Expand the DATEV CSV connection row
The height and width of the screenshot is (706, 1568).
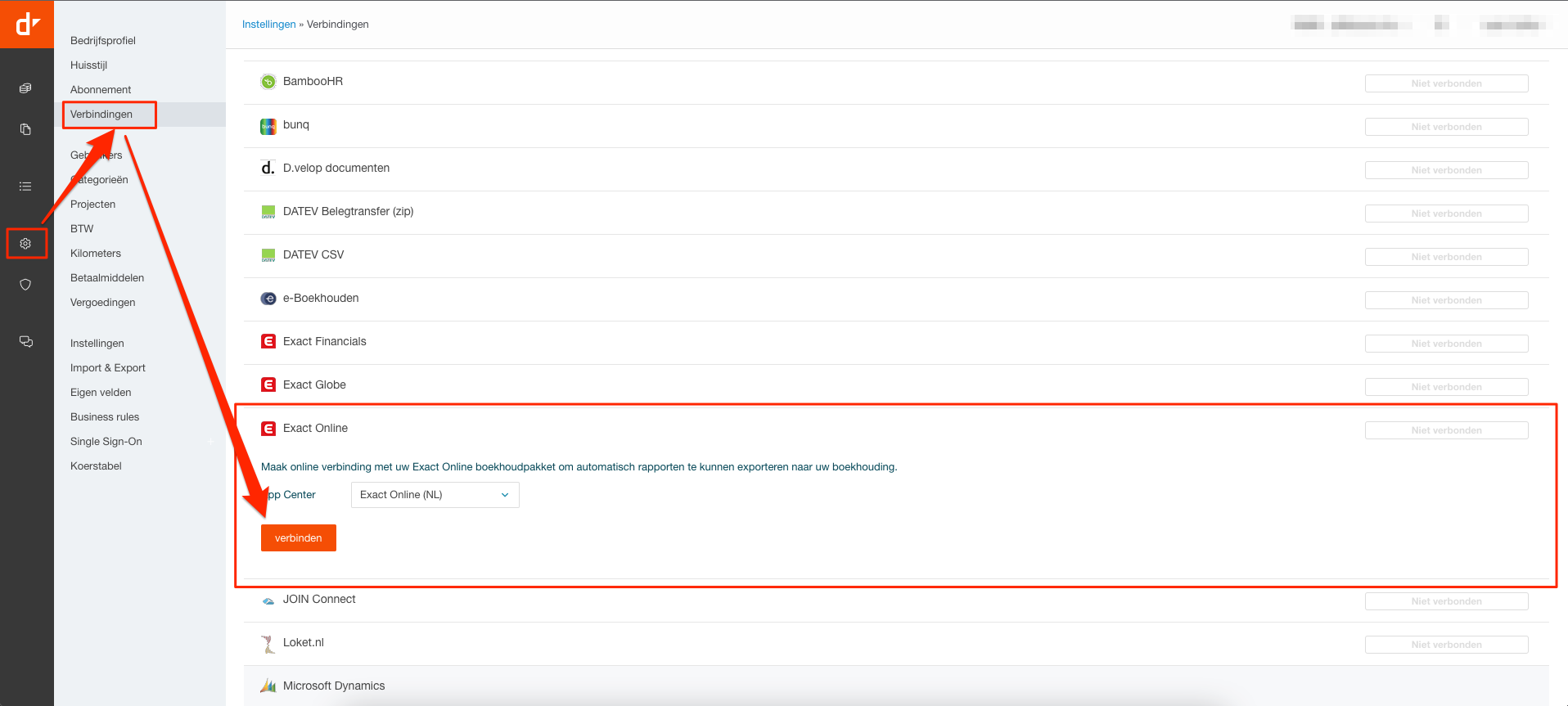click(x=896, y=256)
